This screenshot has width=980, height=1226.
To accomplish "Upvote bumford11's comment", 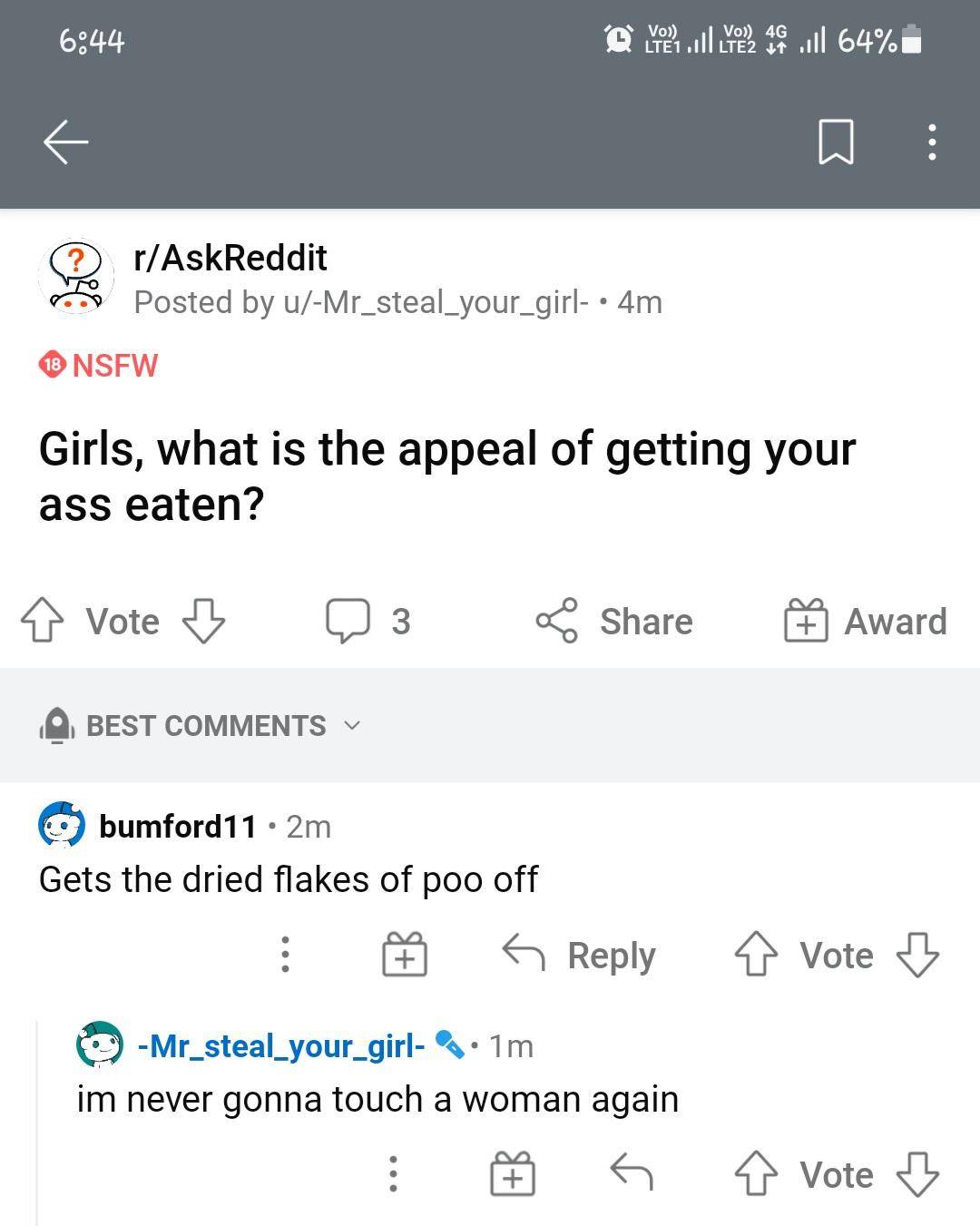I will 755,955.
